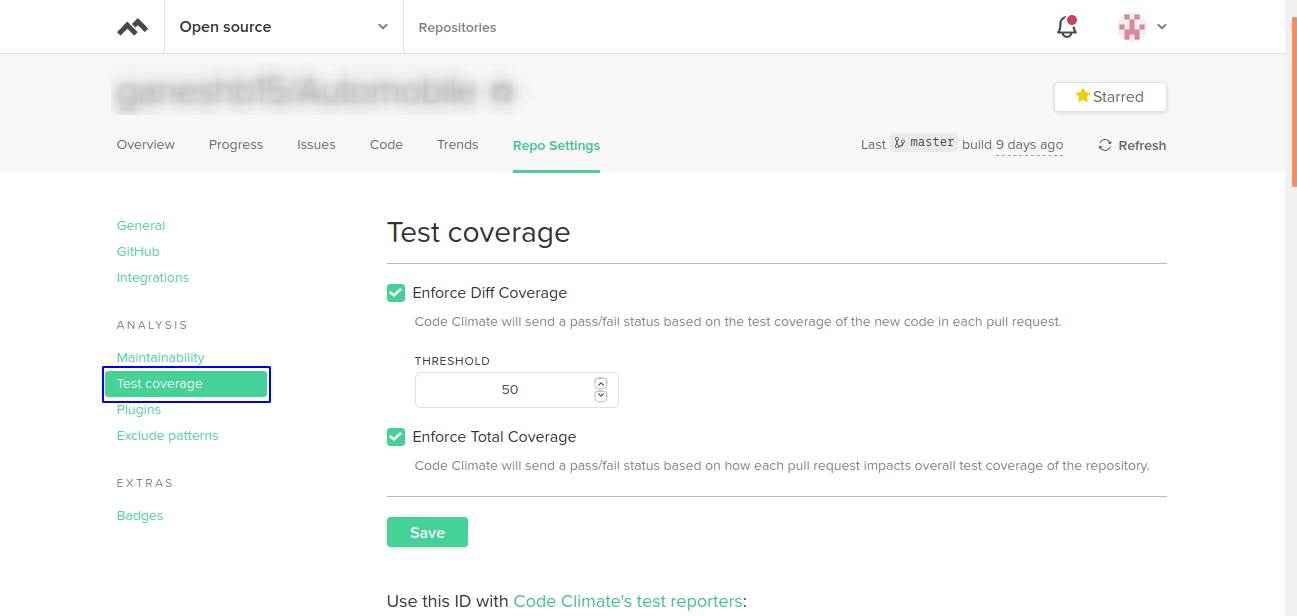This screenshot has width=1297, height=616.
Task: Open the user account menu chevron
Action: (x=1162, y=27)
